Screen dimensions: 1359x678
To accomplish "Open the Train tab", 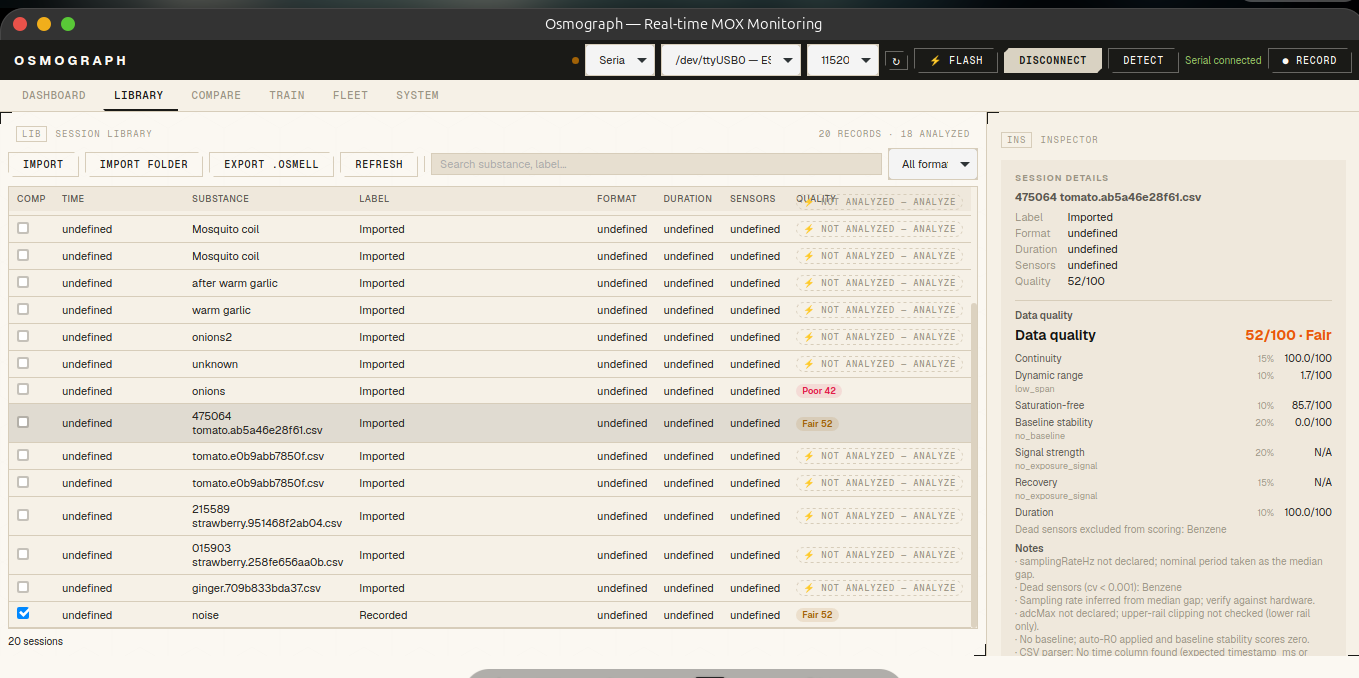I will (287, 95).
